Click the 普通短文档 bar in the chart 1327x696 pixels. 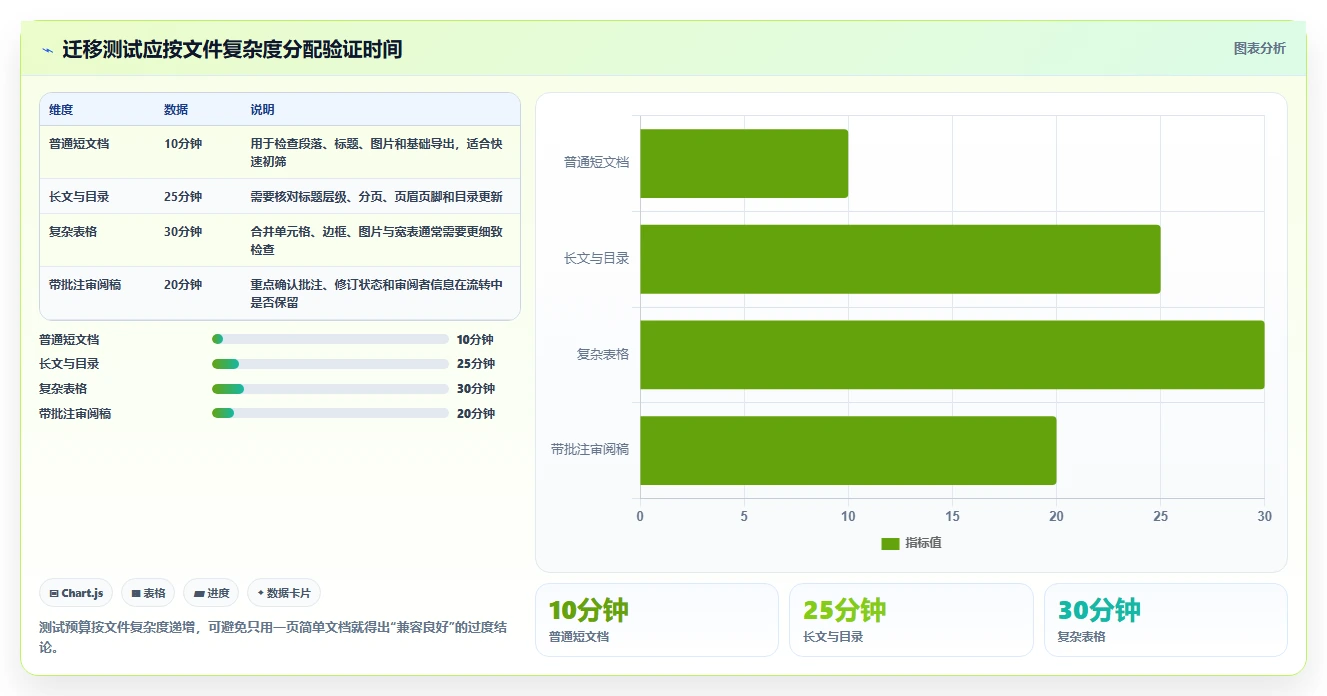point(744,163)
